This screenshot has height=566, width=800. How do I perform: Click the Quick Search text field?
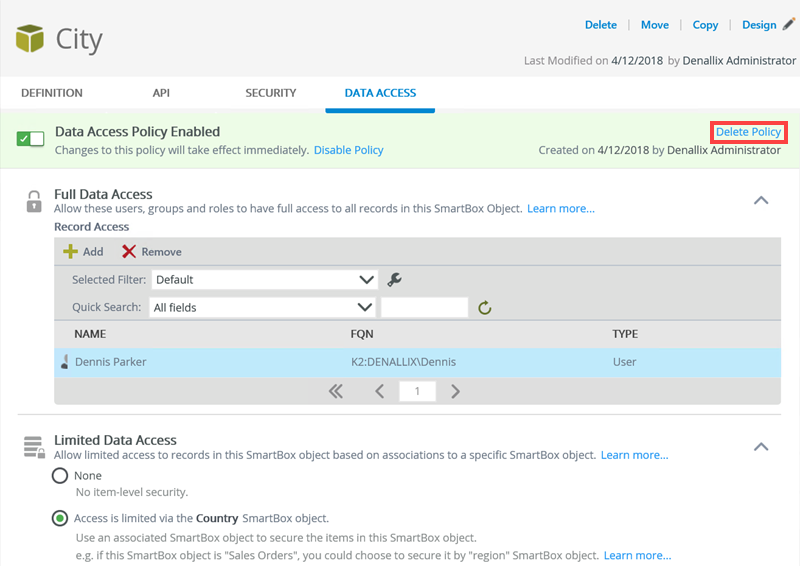(x=424, y=307)
